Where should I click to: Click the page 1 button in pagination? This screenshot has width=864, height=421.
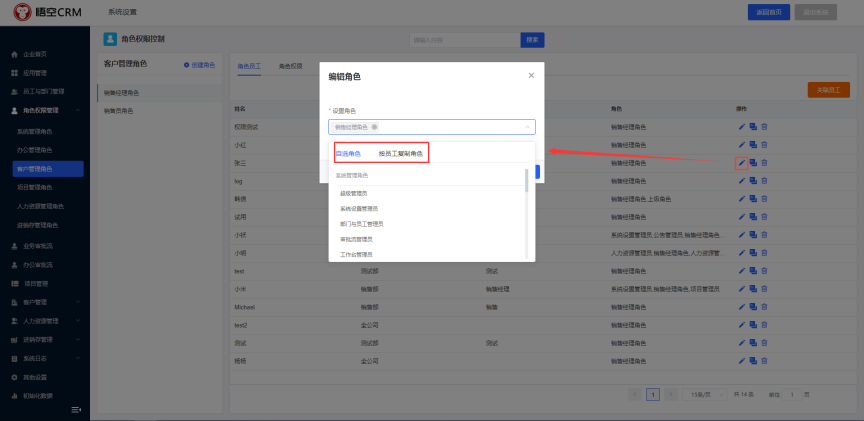[653, 395]
